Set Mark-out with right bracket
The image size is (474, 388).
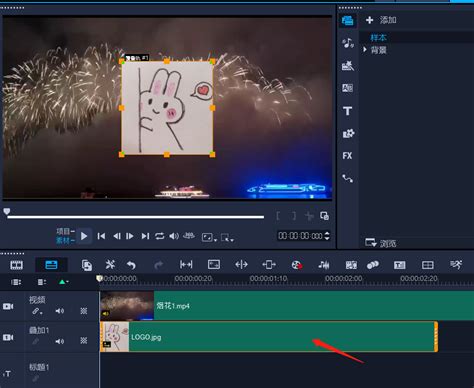294,216
